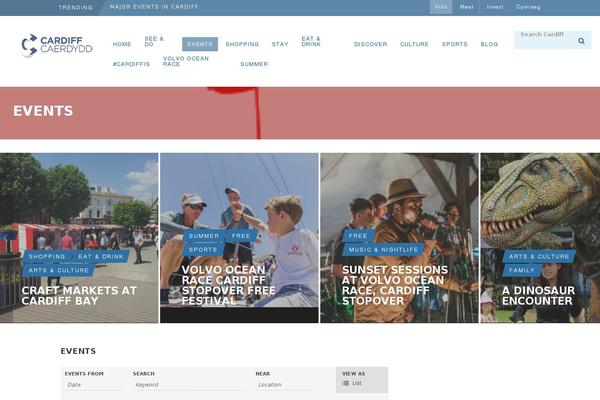
Task: Click Shopping tag on Craft Markets card
Action: click(x=47, y=256)
